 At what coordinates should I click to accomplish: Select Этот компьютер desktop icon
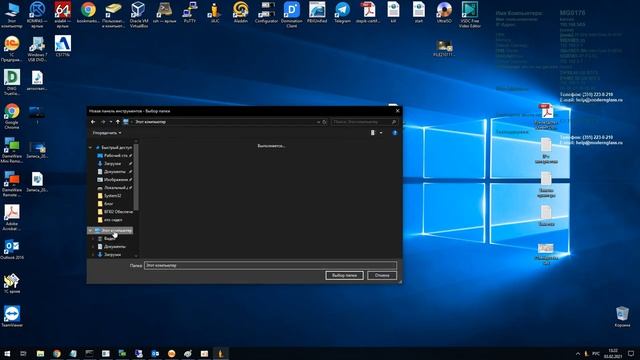click(x=12, y=14)
